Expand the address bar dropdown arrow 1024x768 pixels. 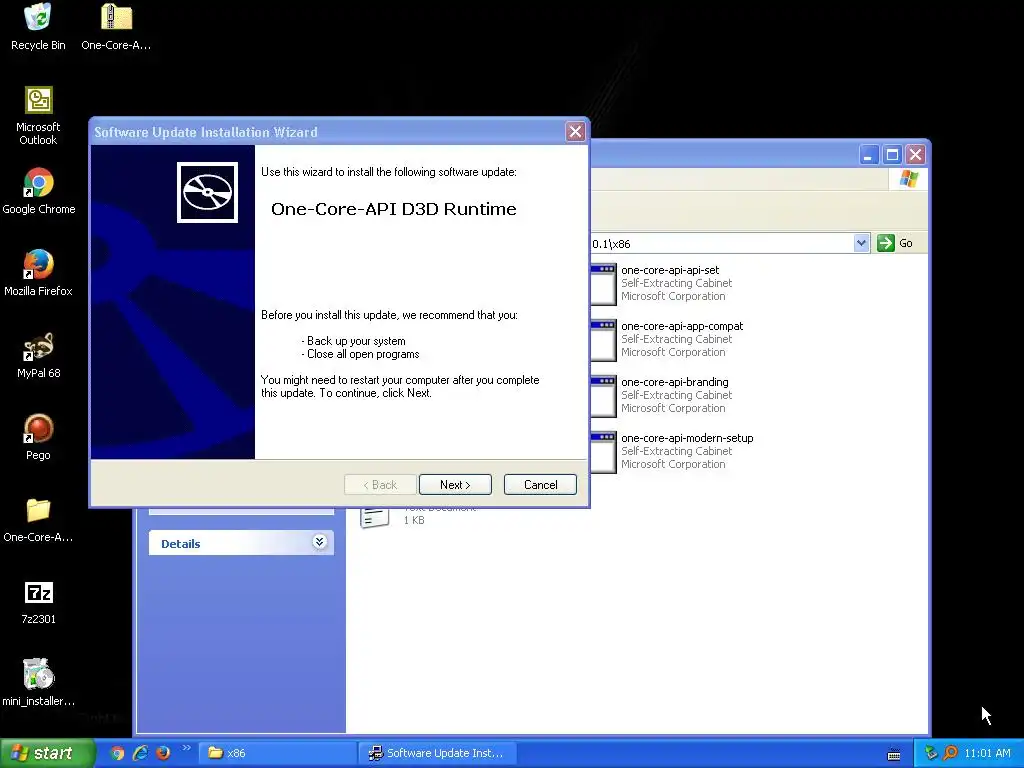pyautogui.click(x=861, y=243)
